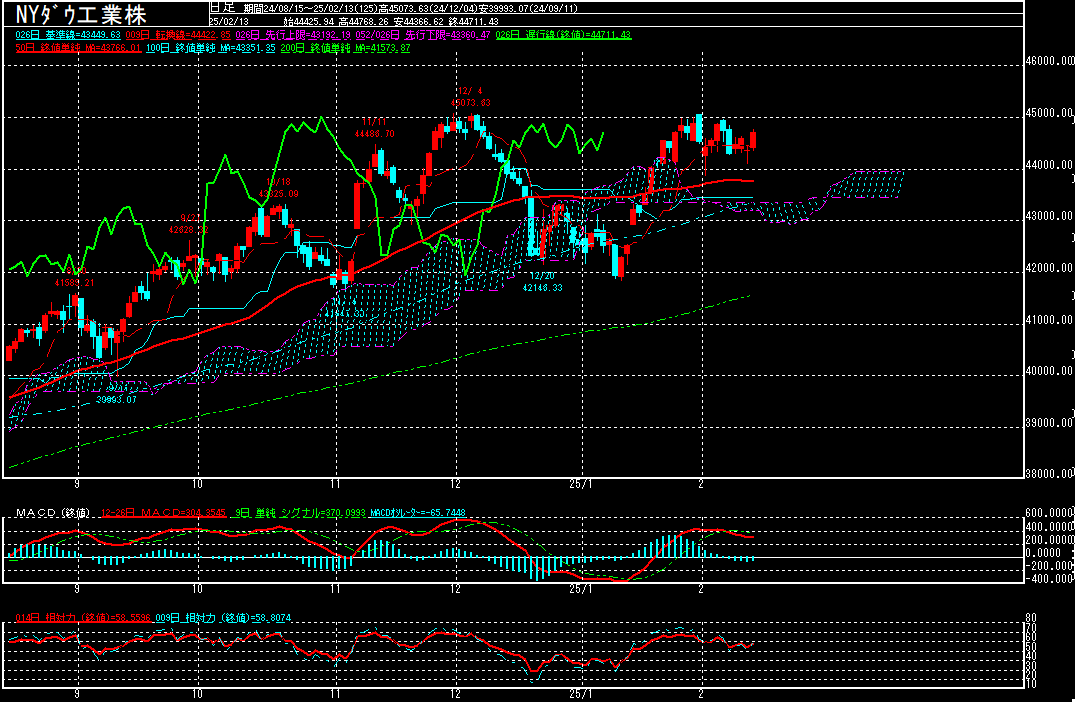Select the 200.0000 MACD axis label
1076x702 pixels.
pyautogui.click(x=1049, y=539)
